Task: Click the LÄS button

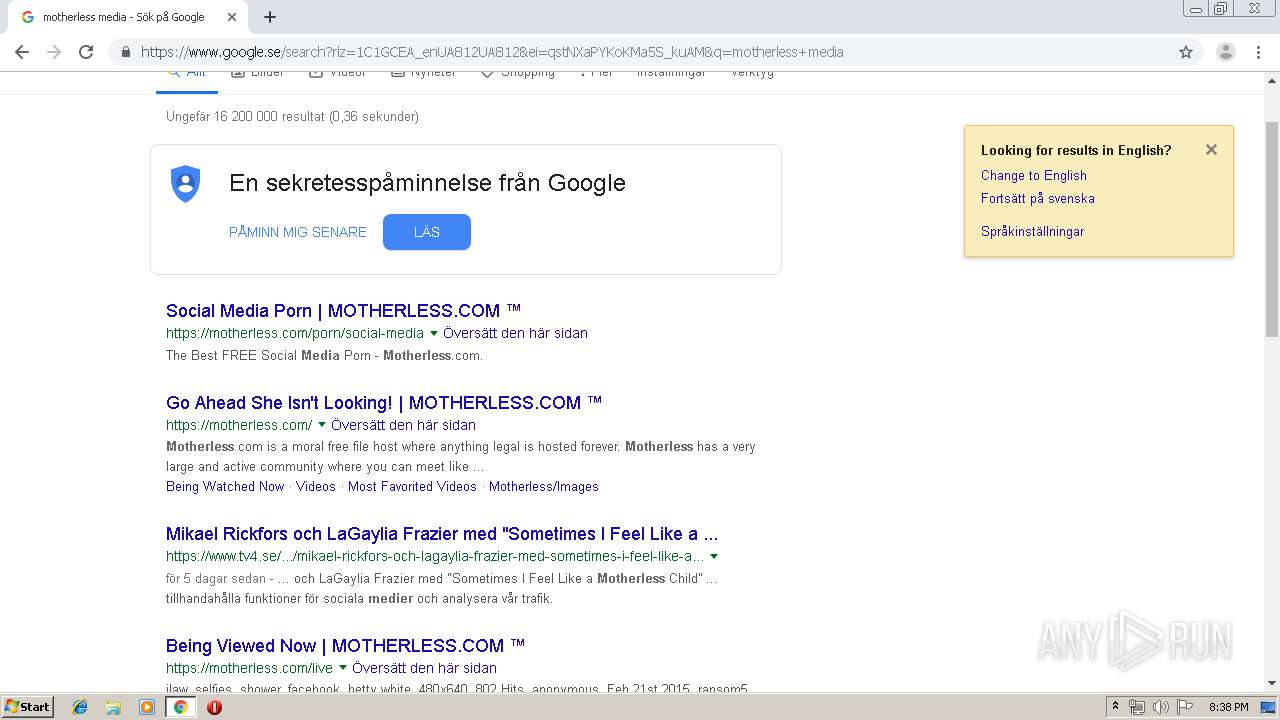Action: 427,232
